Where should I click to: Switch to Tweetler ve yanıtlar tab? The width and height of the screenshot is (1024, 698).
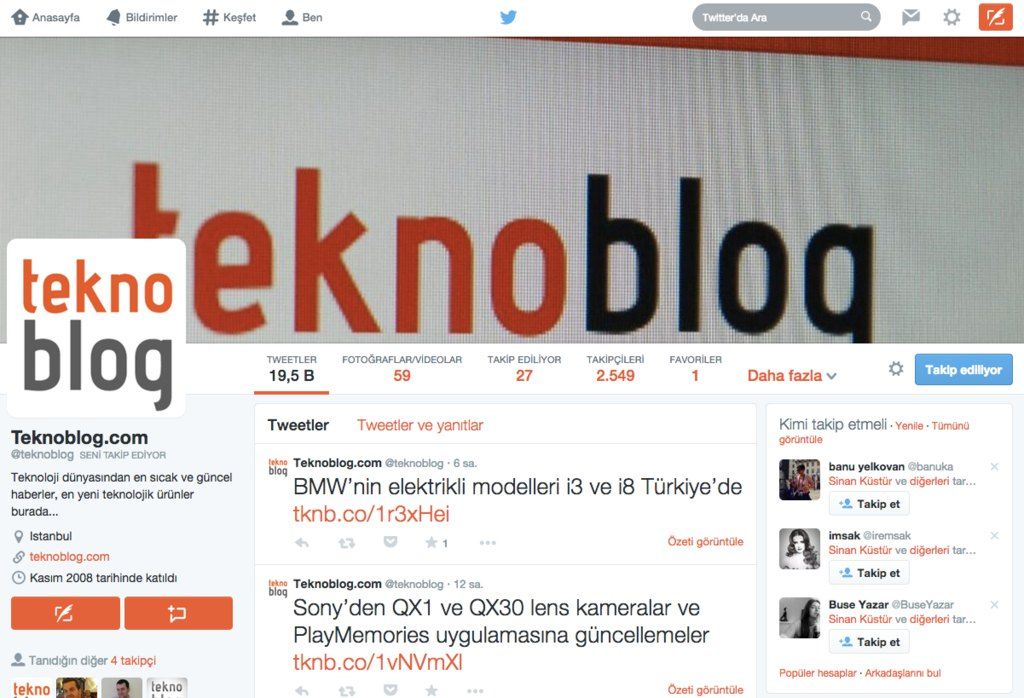(x=420, y=425)
